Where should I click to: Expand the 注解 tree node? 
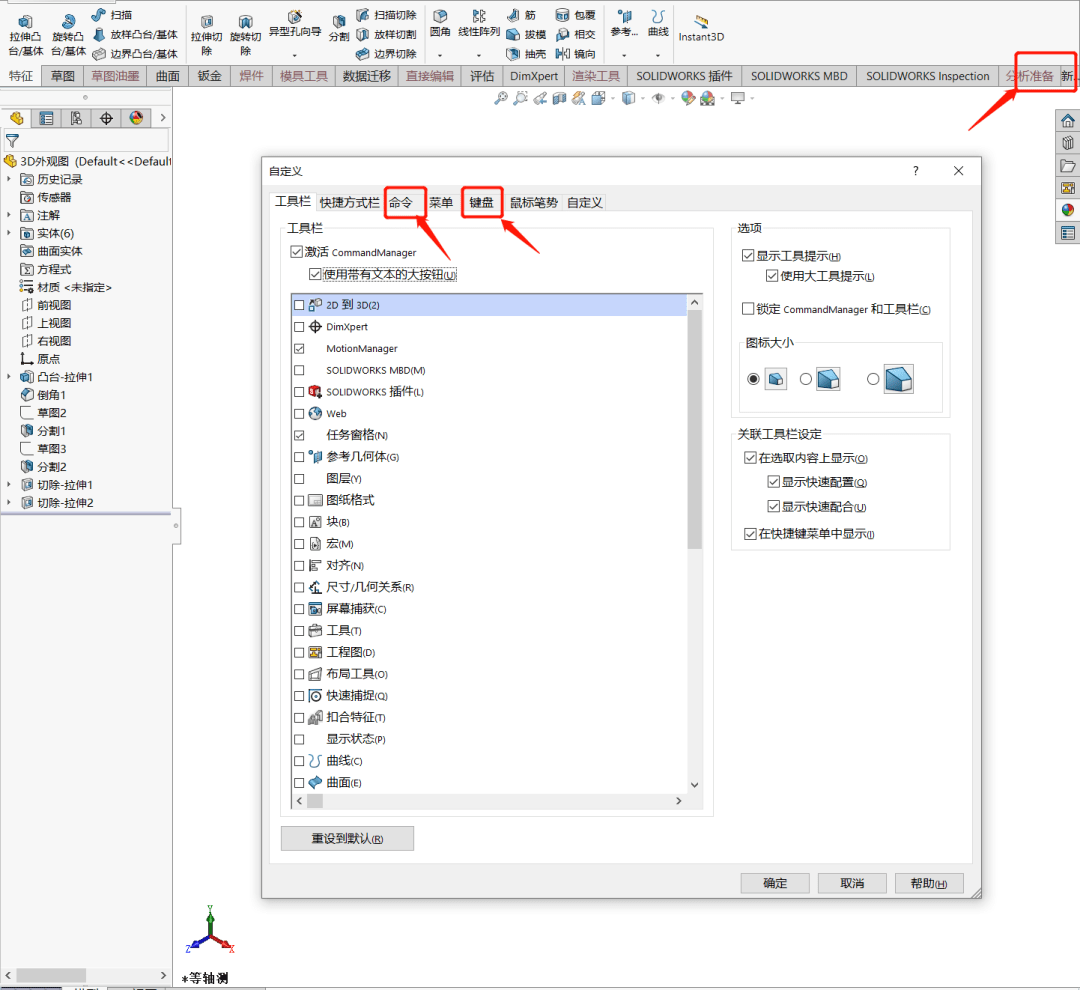pos(9,215)
